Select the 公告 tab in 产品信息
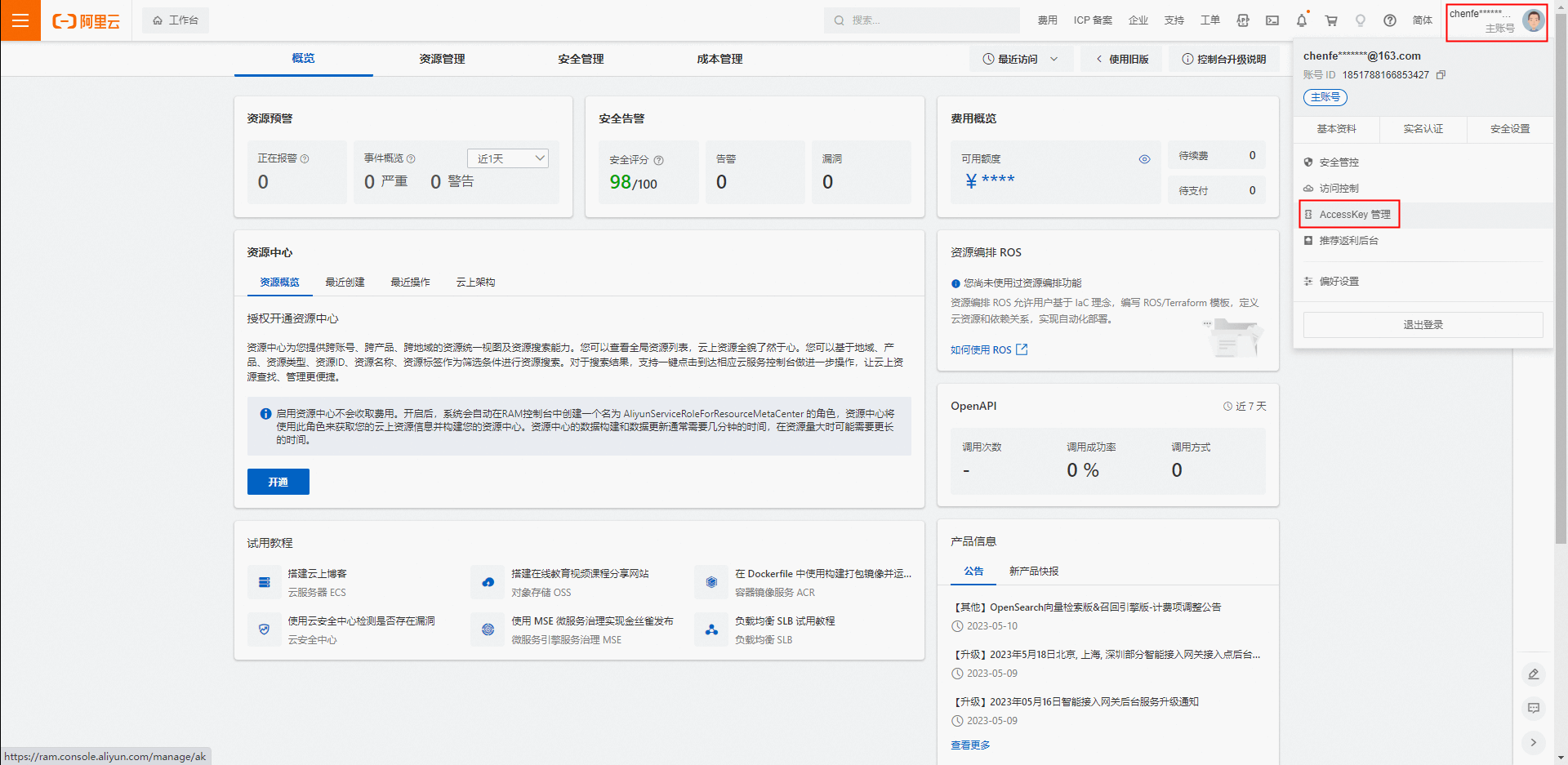The width and height of the screenshot is (1568, 765). 973,572
